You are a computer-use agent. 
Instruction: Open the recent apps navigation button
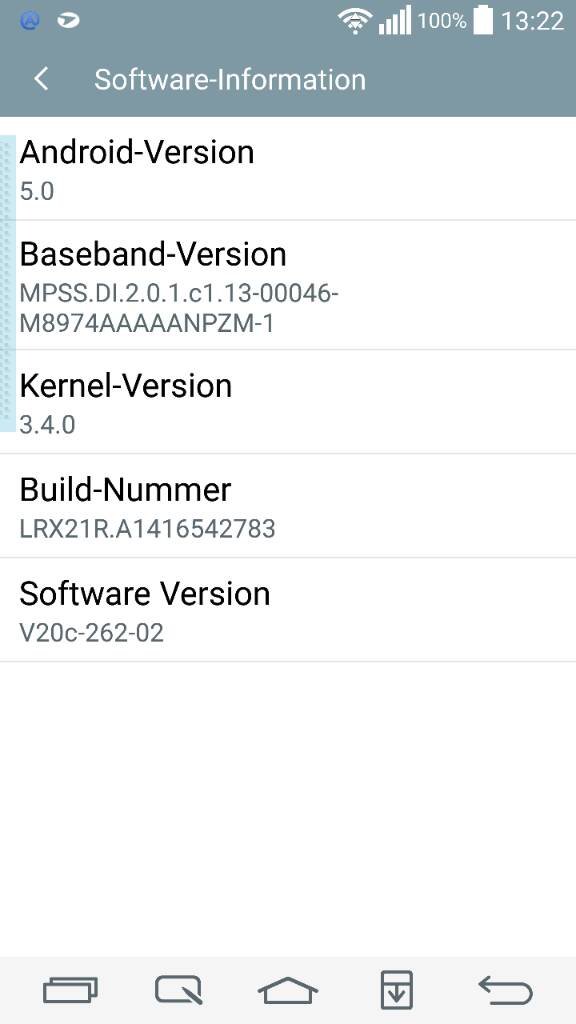coord(71,989)
